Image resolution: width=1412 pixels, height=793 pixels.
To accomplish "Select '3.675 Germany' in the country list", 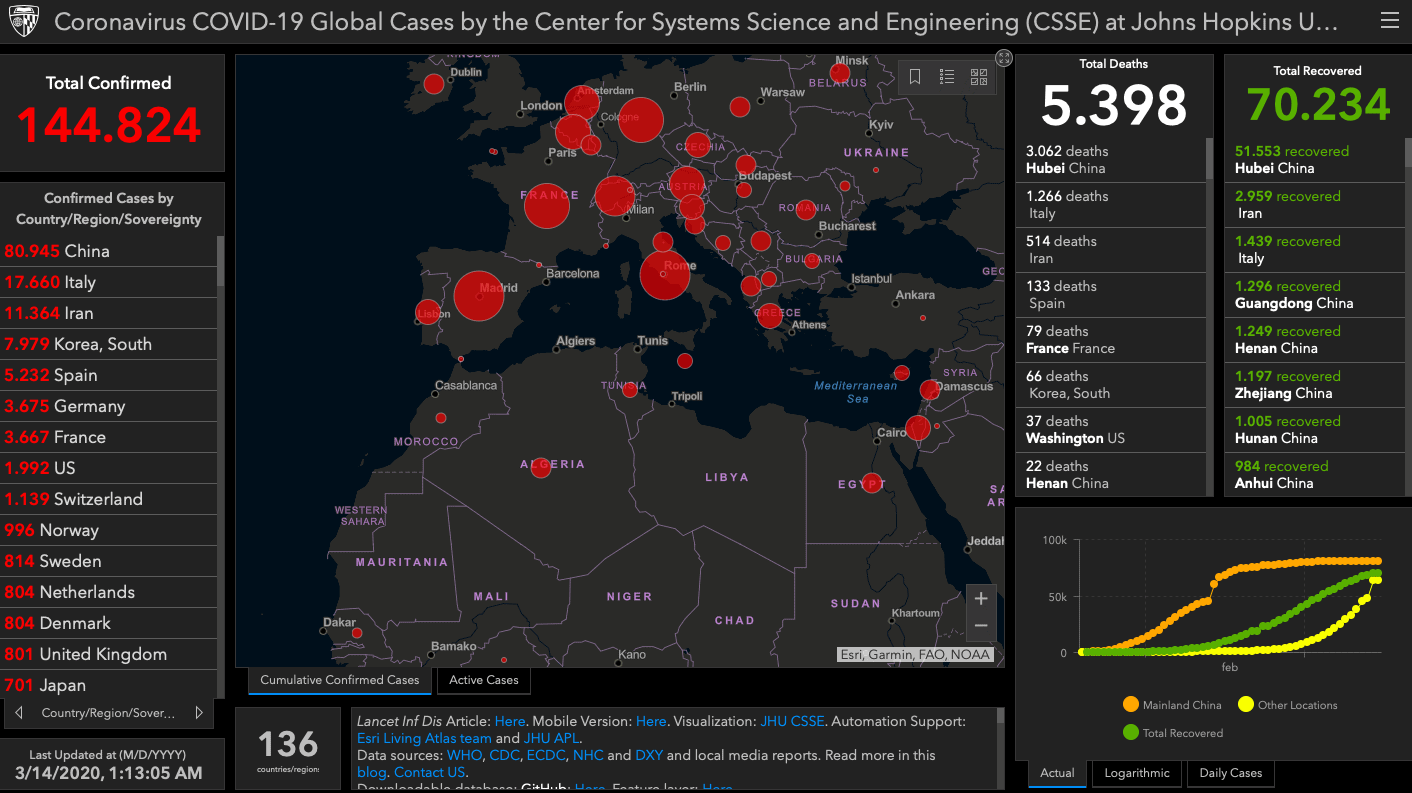I will pyautogui.click(x=109, y=406).
